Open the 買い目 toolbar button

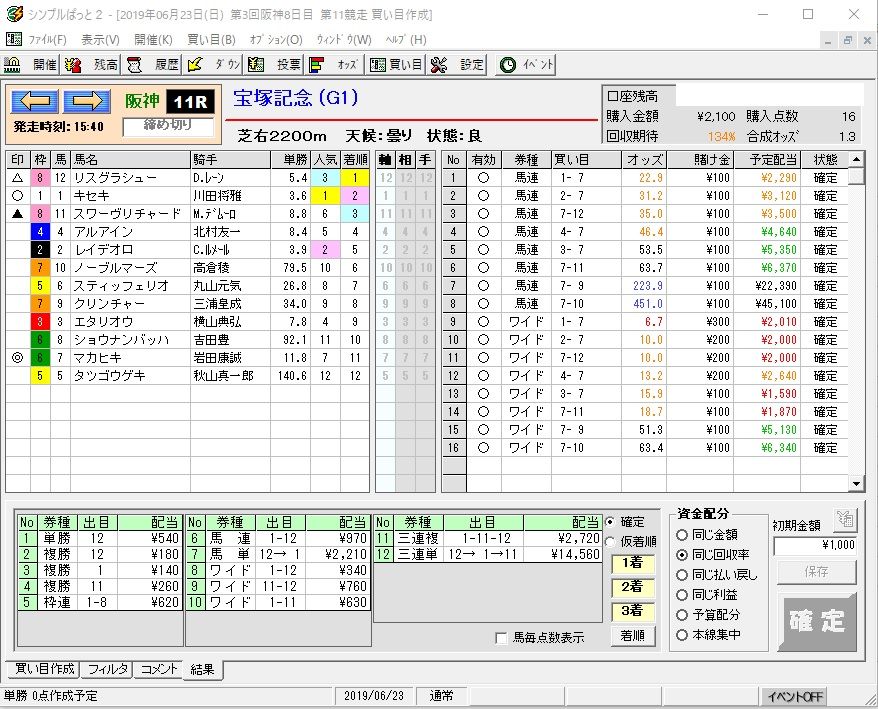[396, 65]
